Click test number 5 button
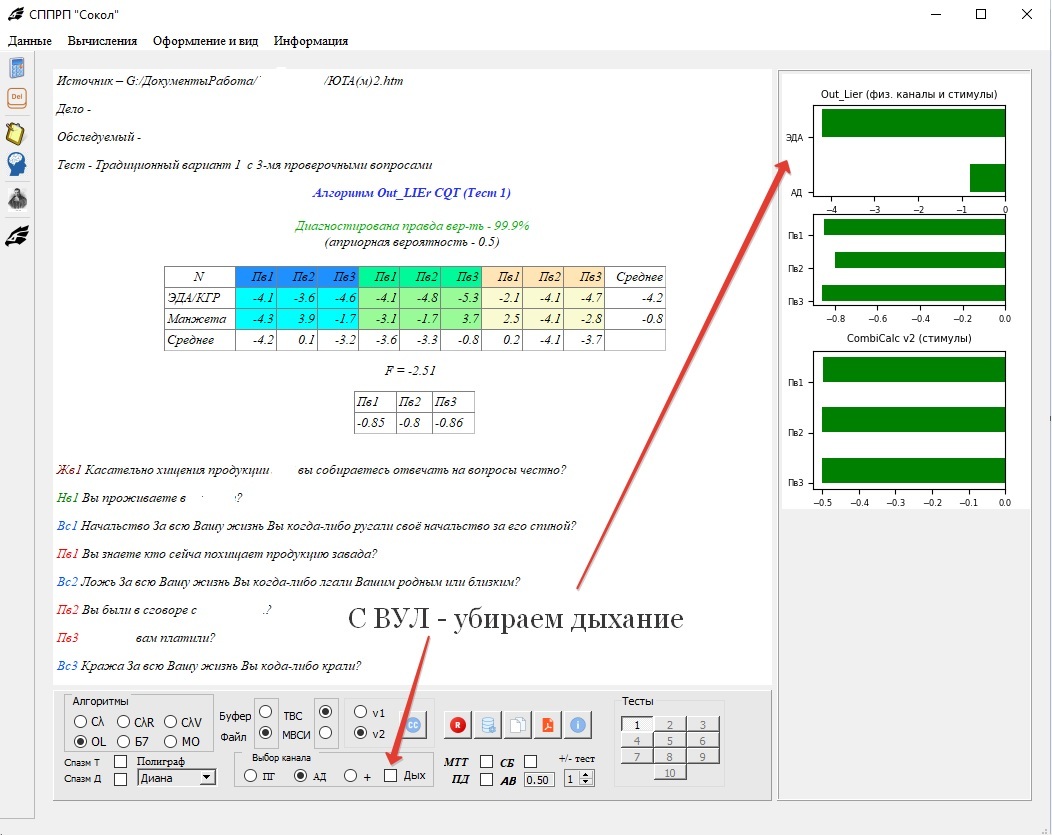 click(x=669, y=741)
